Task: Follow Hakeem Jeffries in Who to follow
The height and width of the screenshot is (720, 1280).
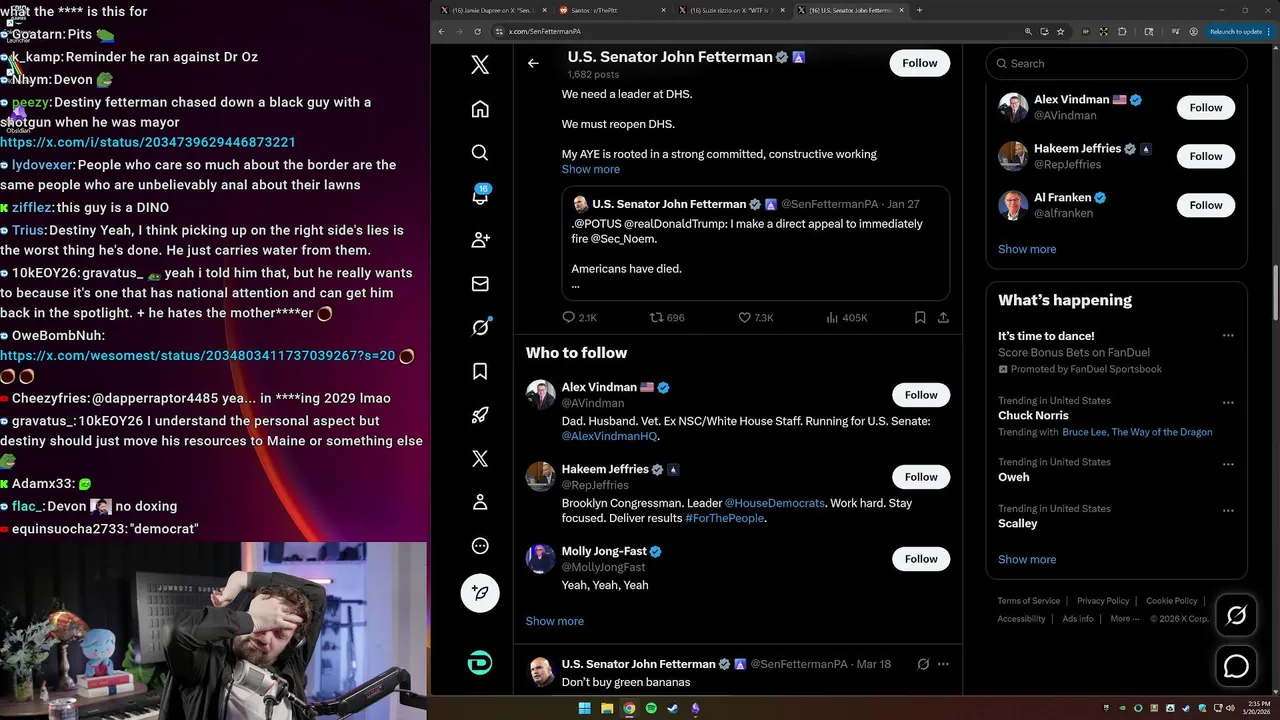Action: (921, 477)
